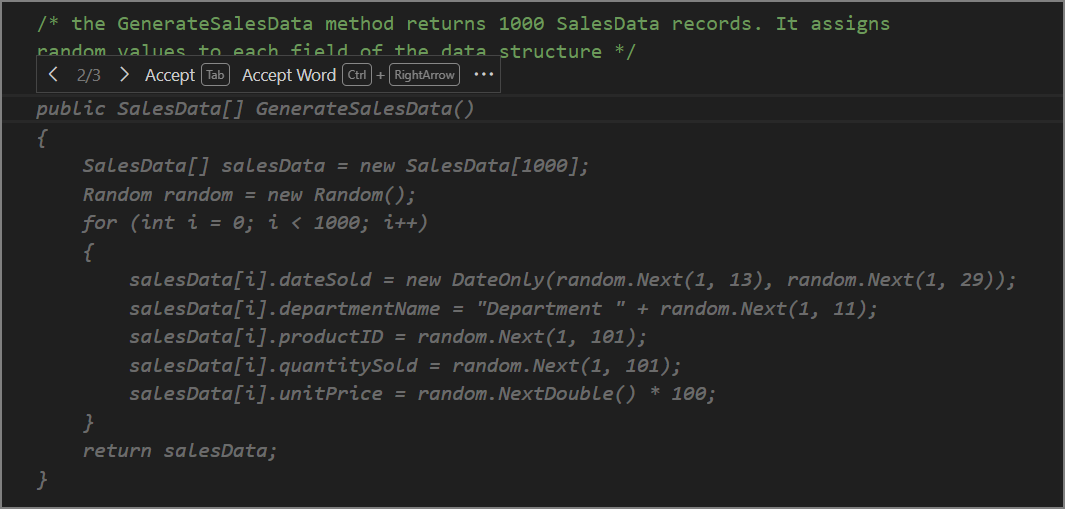Accept the inline suggestion
The width and height of the screenshot is (1065, 509).
[170, 75]
